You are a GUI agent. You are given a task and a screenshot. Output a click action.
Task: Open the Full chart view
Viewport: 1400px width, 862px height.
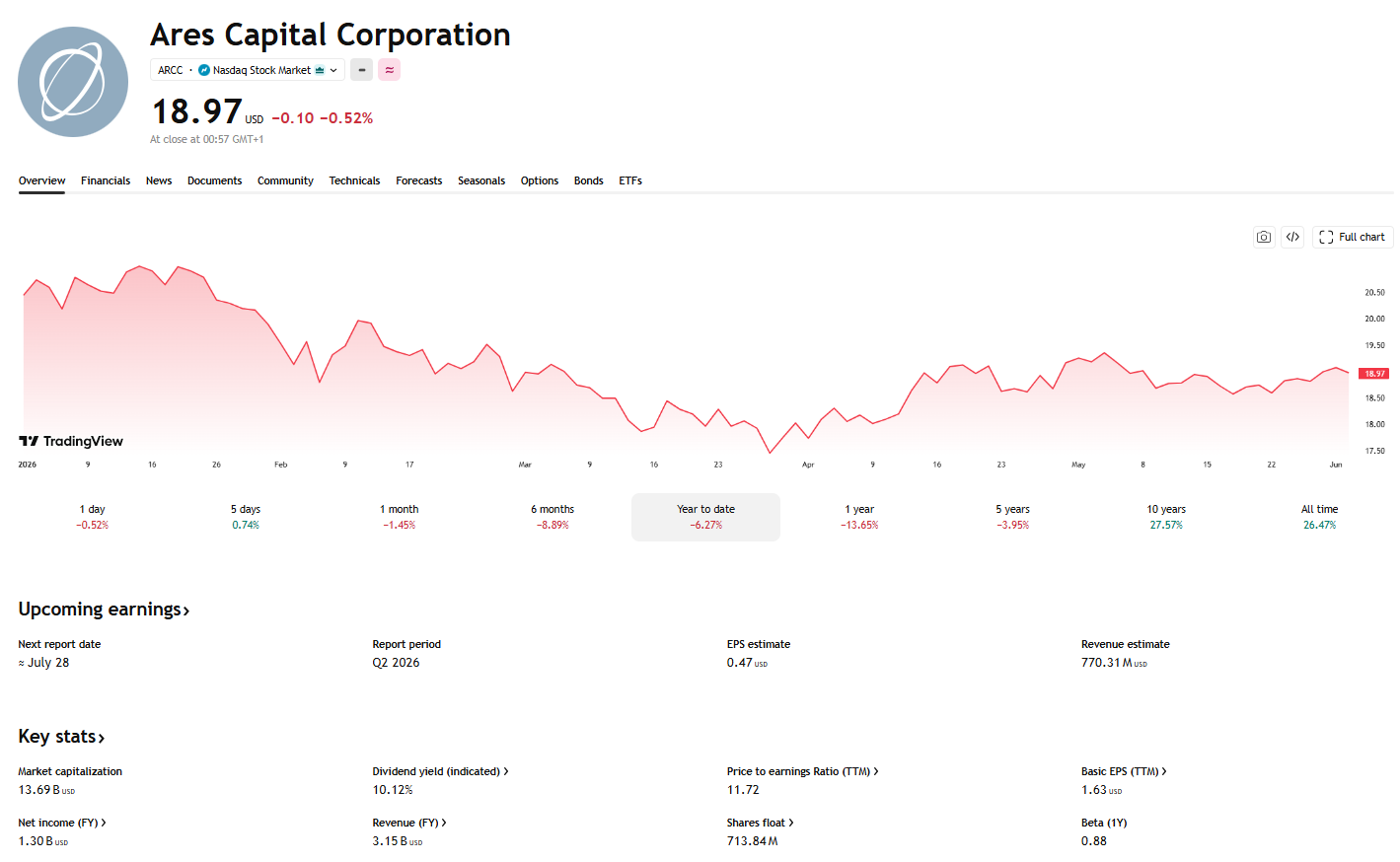pos(1353,237)
